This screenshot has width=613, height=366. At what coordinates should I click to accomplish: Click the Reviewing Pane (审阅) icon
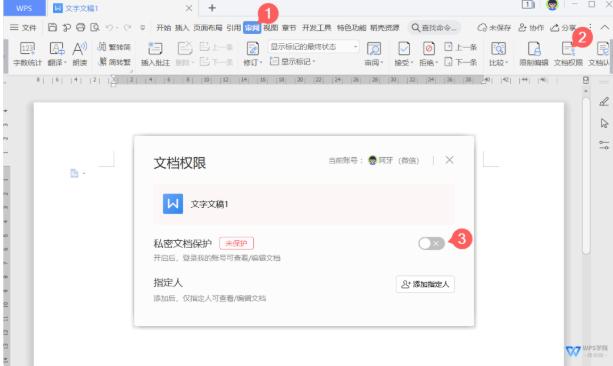(x=374, y=54)
